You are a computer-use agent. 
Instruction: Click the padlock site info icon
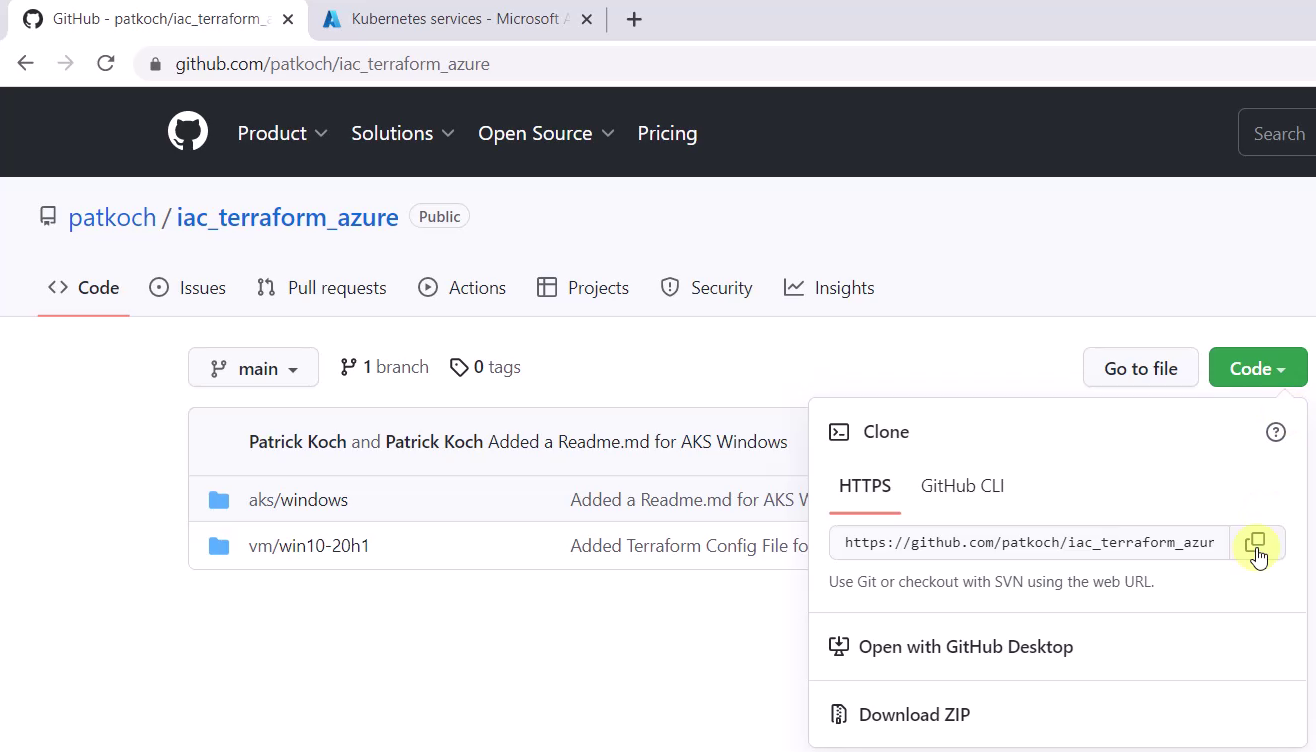pos(155,64)
